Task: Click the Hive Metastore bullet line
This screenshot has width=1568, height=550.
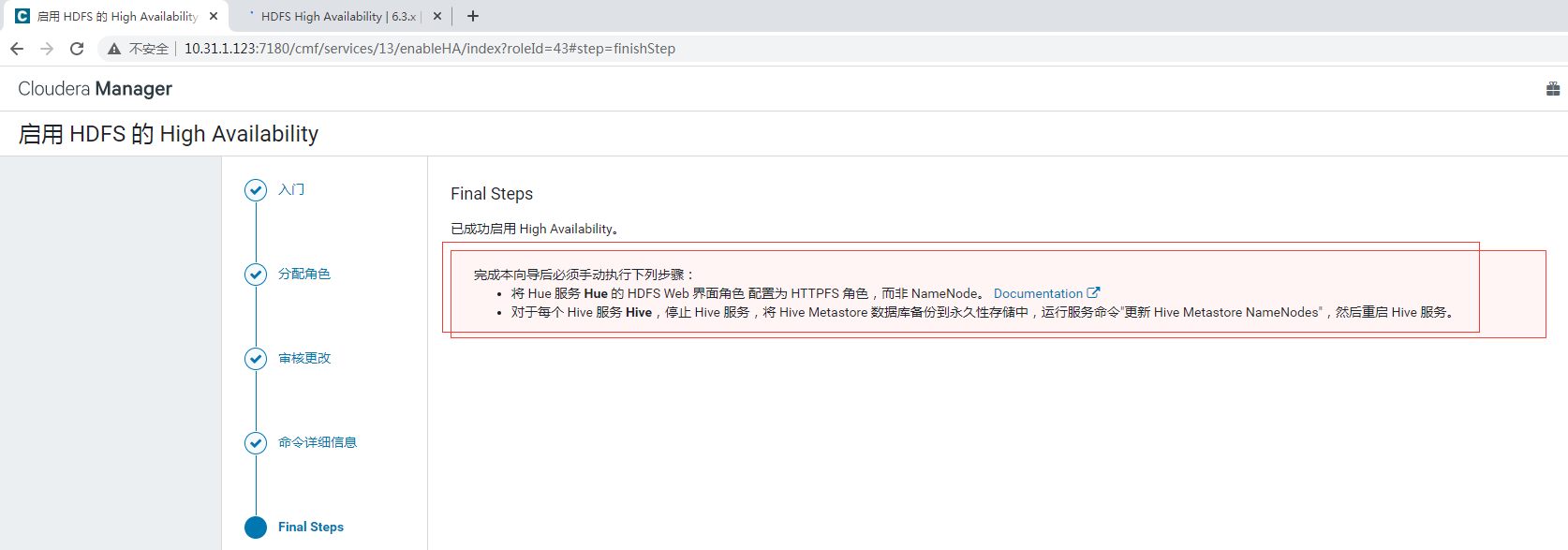Action: [x=984, y=312]
